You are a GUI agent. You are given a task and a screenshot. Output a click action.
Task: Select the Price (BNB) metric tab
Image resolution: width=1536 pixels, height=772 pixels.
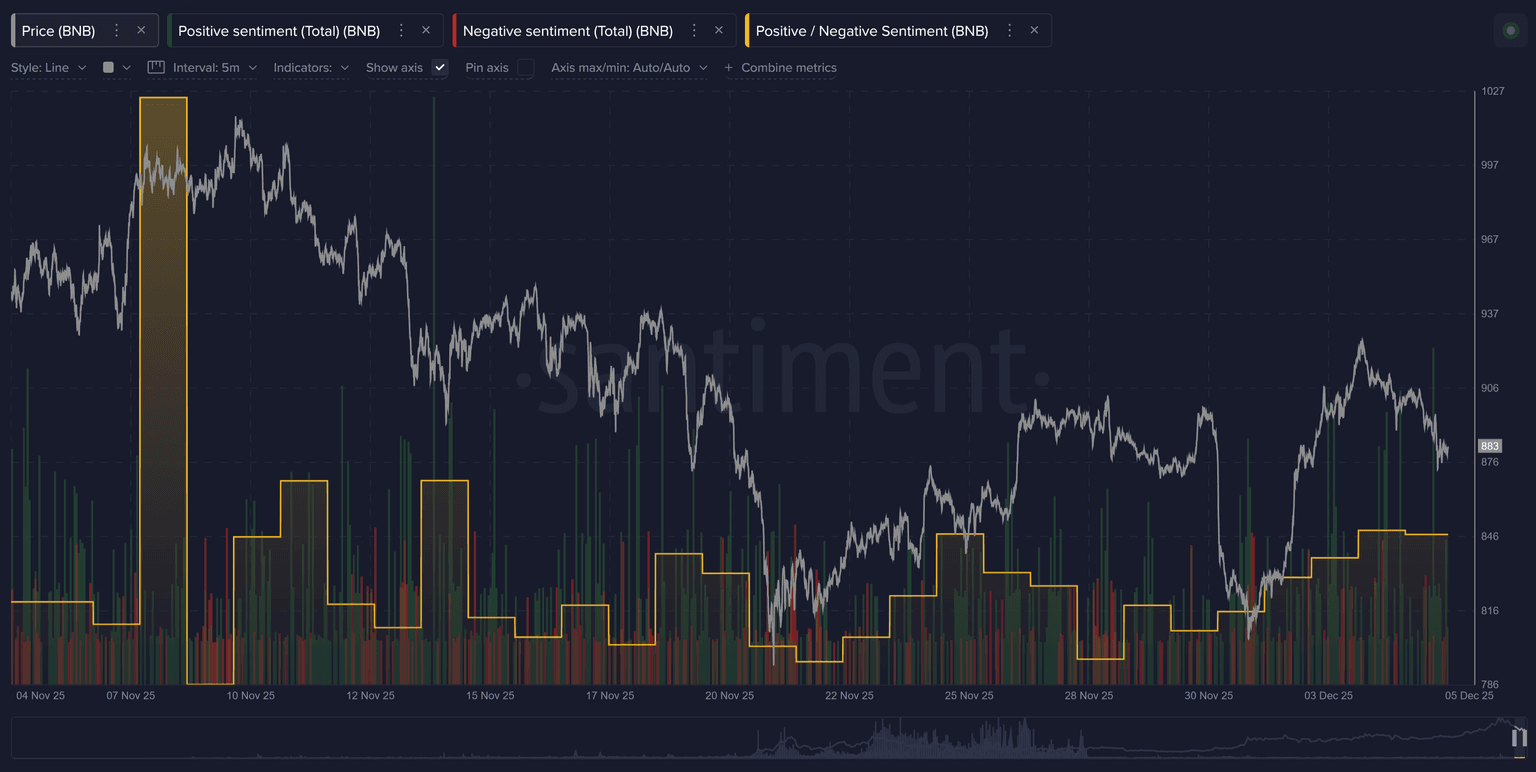(59, 31)
